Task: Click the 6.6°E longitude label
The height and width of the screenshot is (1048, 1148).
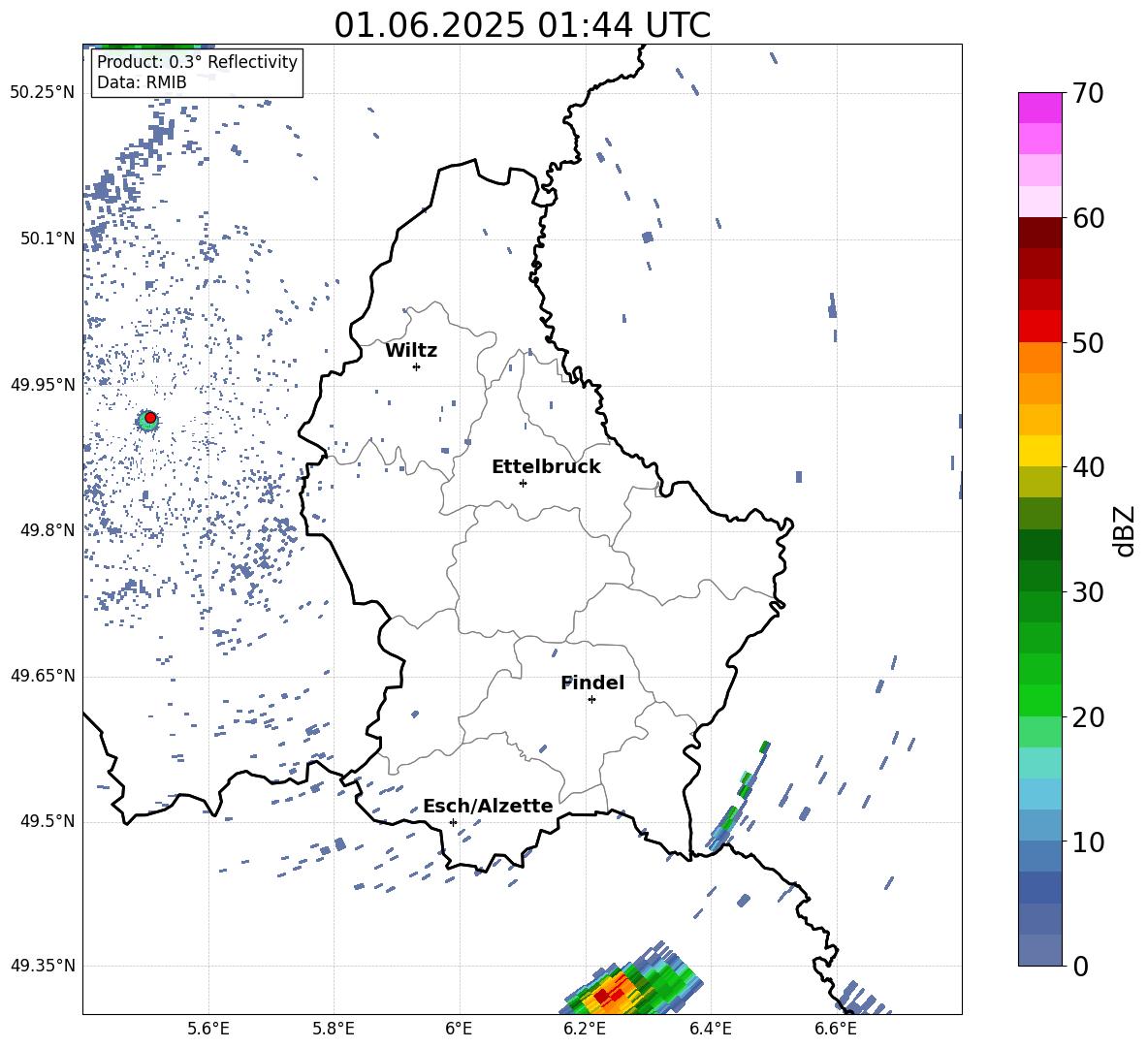Action: point(836,1029)
